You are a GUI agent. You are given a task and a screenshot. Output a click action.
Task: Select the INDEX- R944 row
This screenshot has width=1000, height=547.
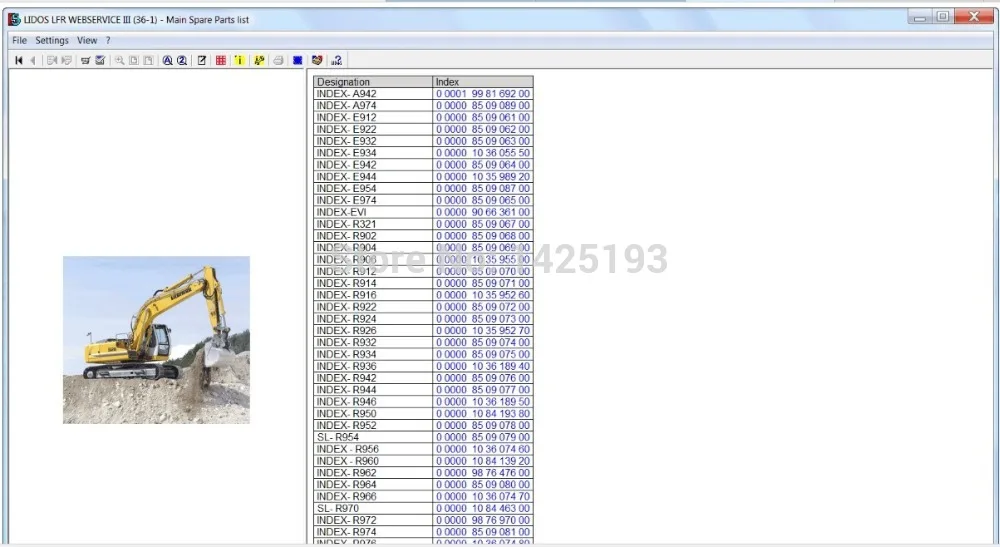[x=423, y=390]
